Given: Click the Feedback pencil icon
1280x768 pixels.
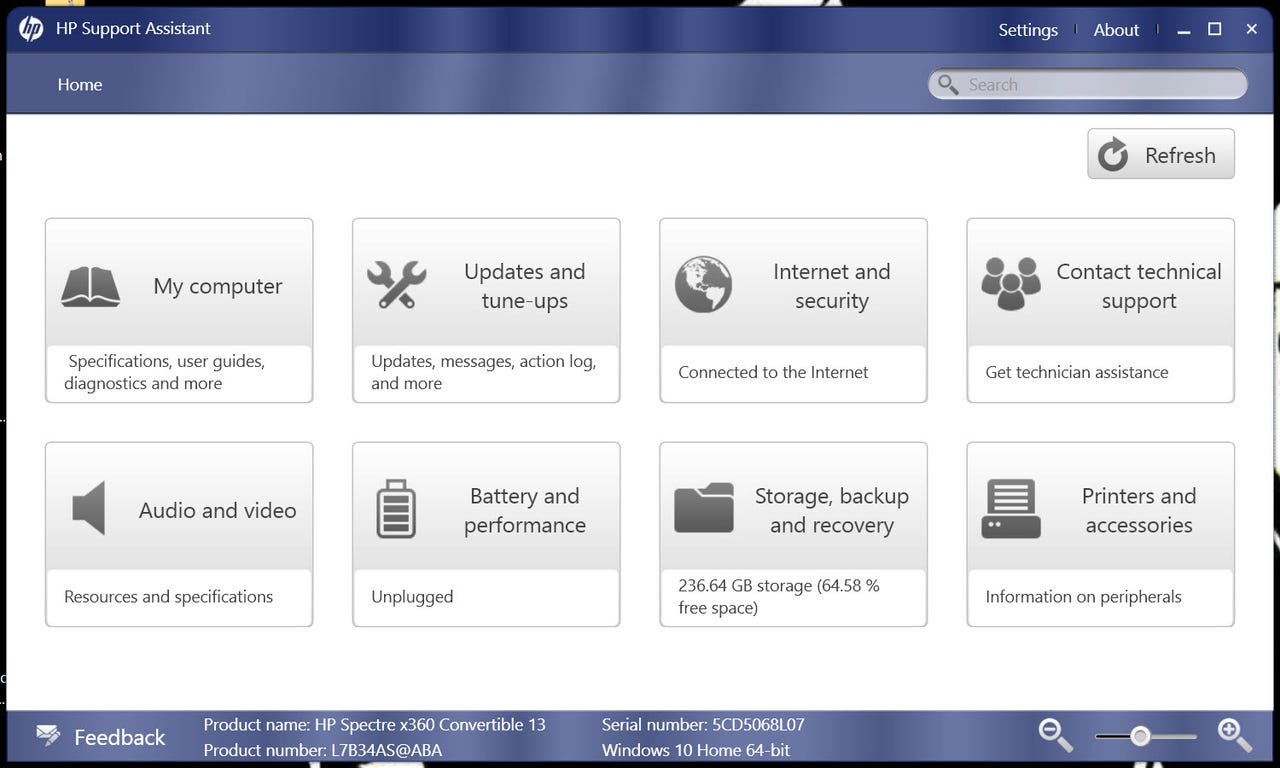Looking at the screenshot, I should [48, 734].
